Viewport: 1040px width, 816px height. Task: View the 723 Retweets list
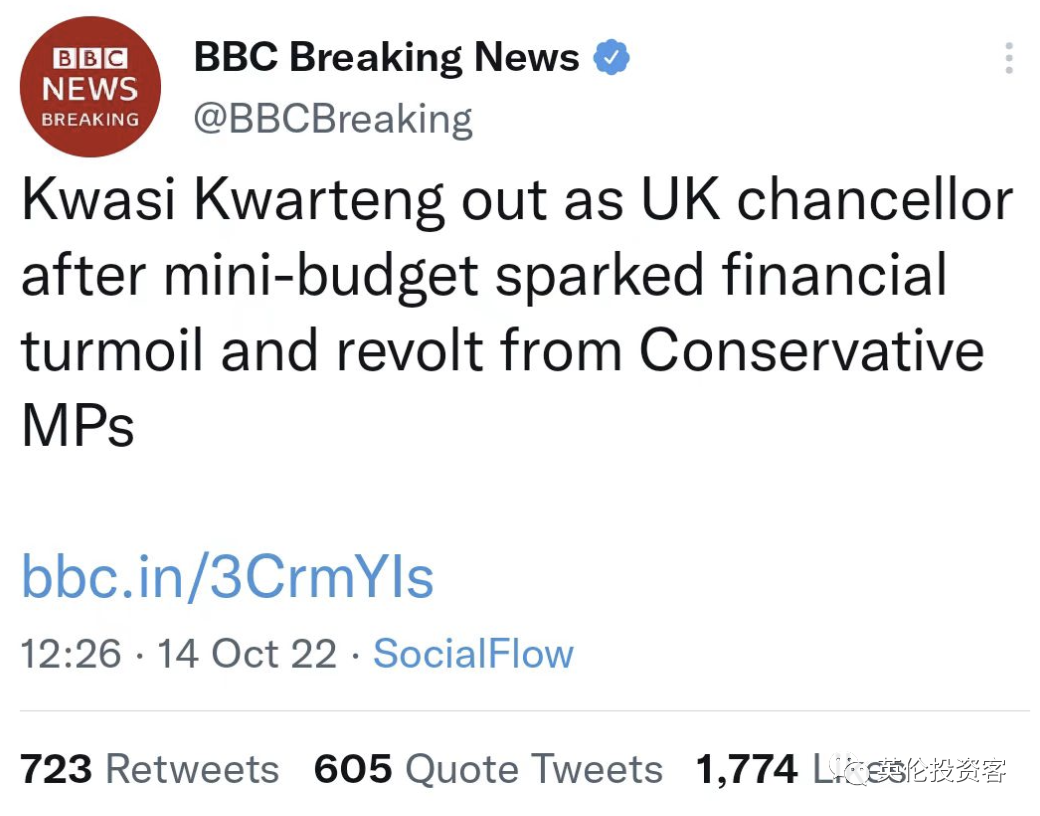click(x=150, y=769)
